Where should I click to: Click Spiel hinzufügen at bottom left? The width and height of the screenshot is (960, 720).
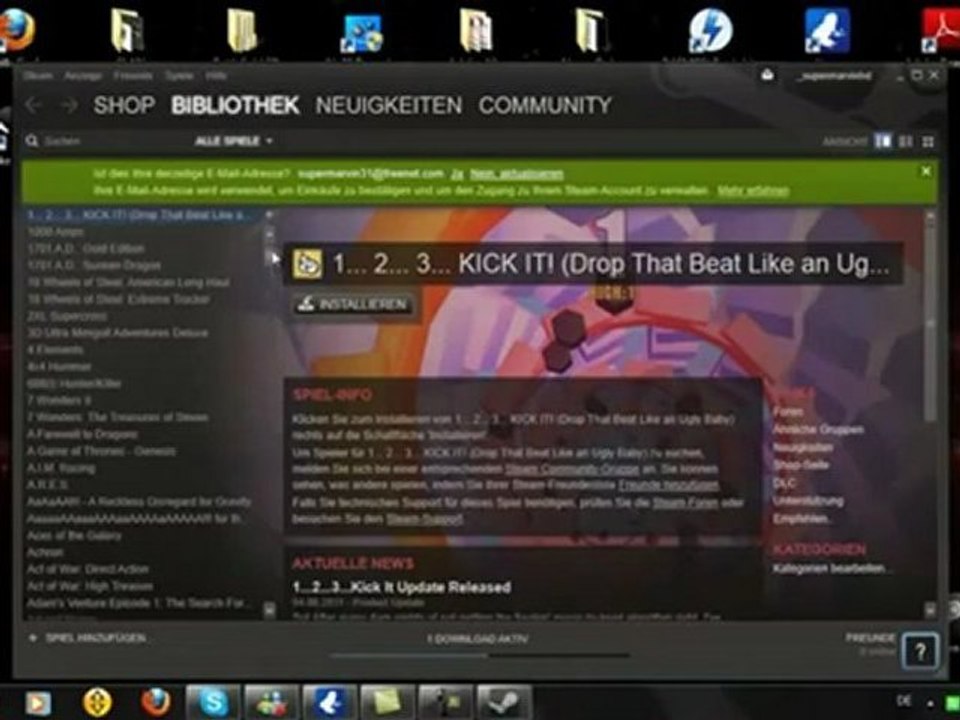(x=96, y=638)
